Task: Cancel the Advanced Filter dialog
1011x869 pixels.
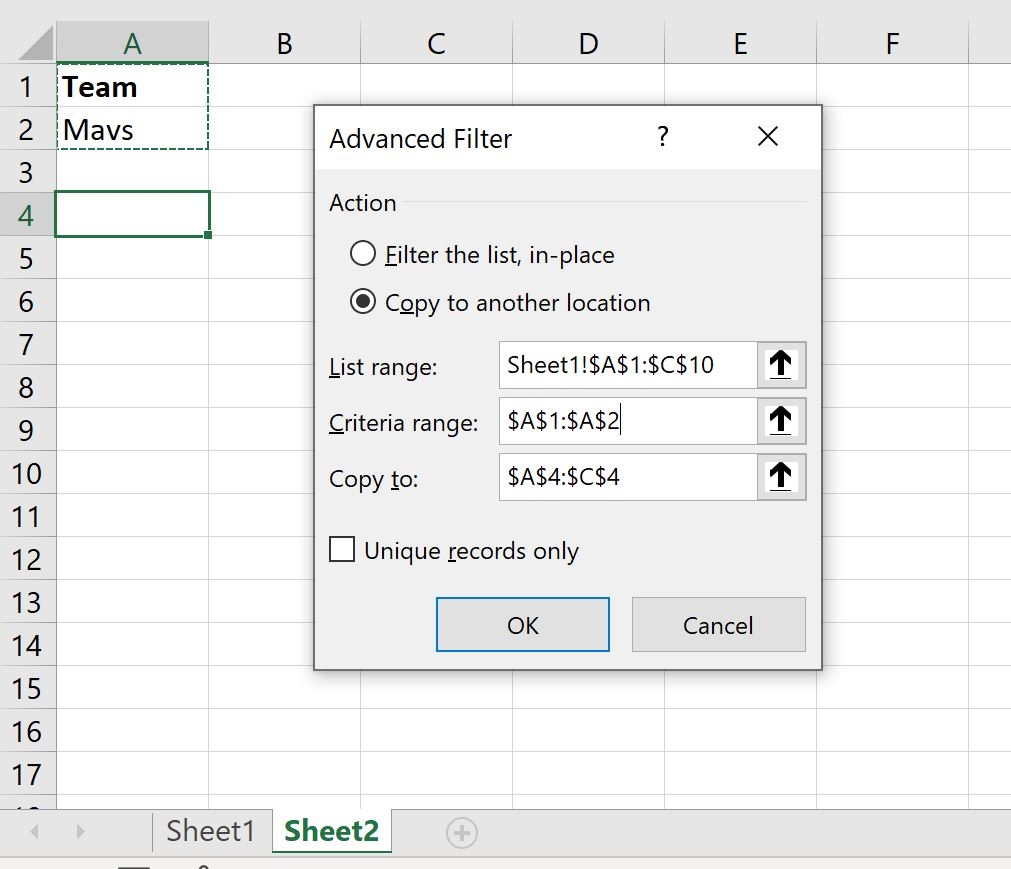Action: 718,625
